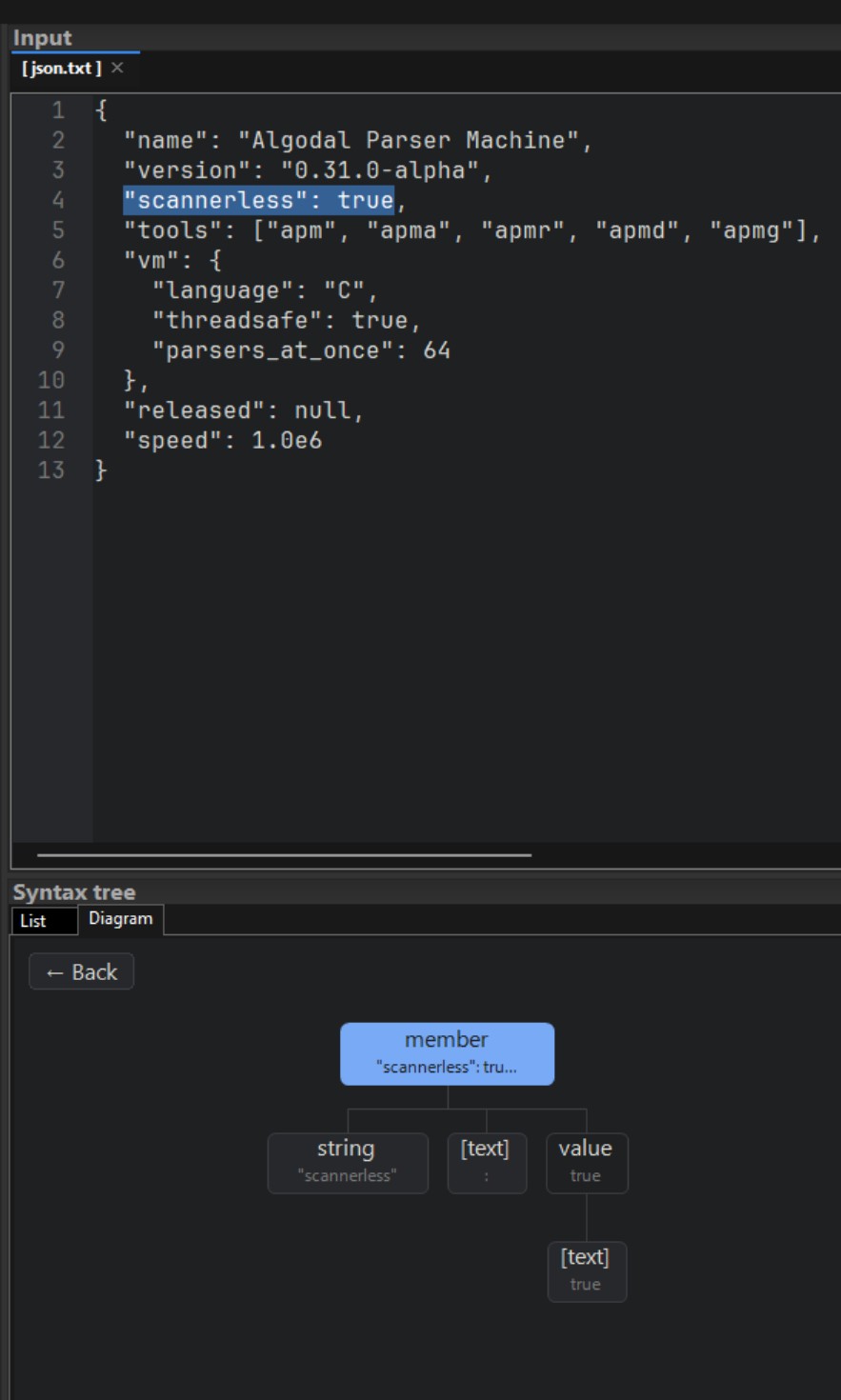This screenshot has width=841, height=1400.
Task: Click the "released": null line
Action: click(x=244, y=410)
